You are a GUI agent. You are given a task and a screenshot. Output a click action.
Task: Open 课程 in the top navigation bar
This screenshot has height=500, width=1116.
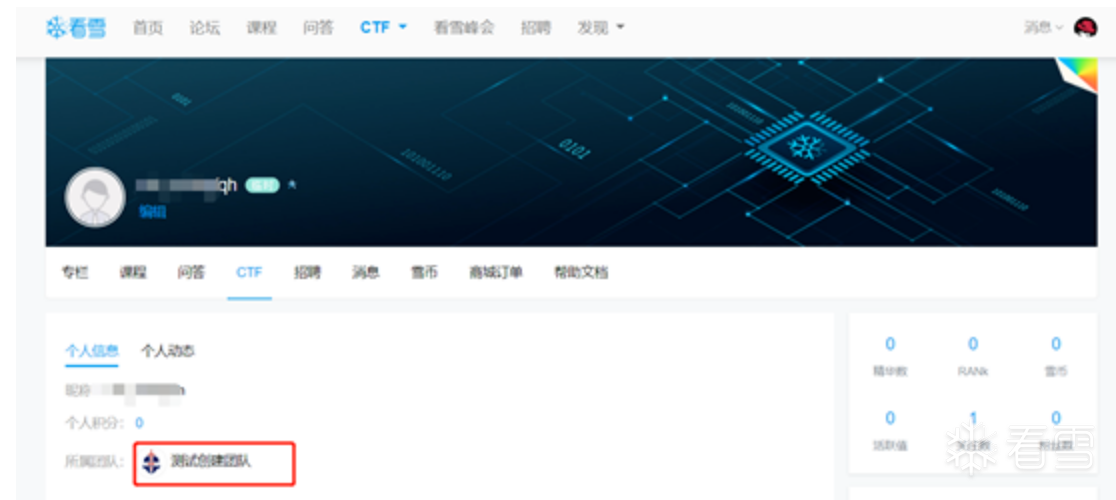pyautogui.click(x=261, y=28)
